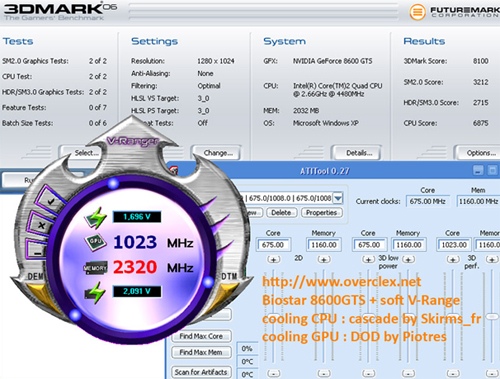This screenshot has height=379, width=500.
Task: Click the 1,696 V voltage display
Action: [x=137, y=217]
